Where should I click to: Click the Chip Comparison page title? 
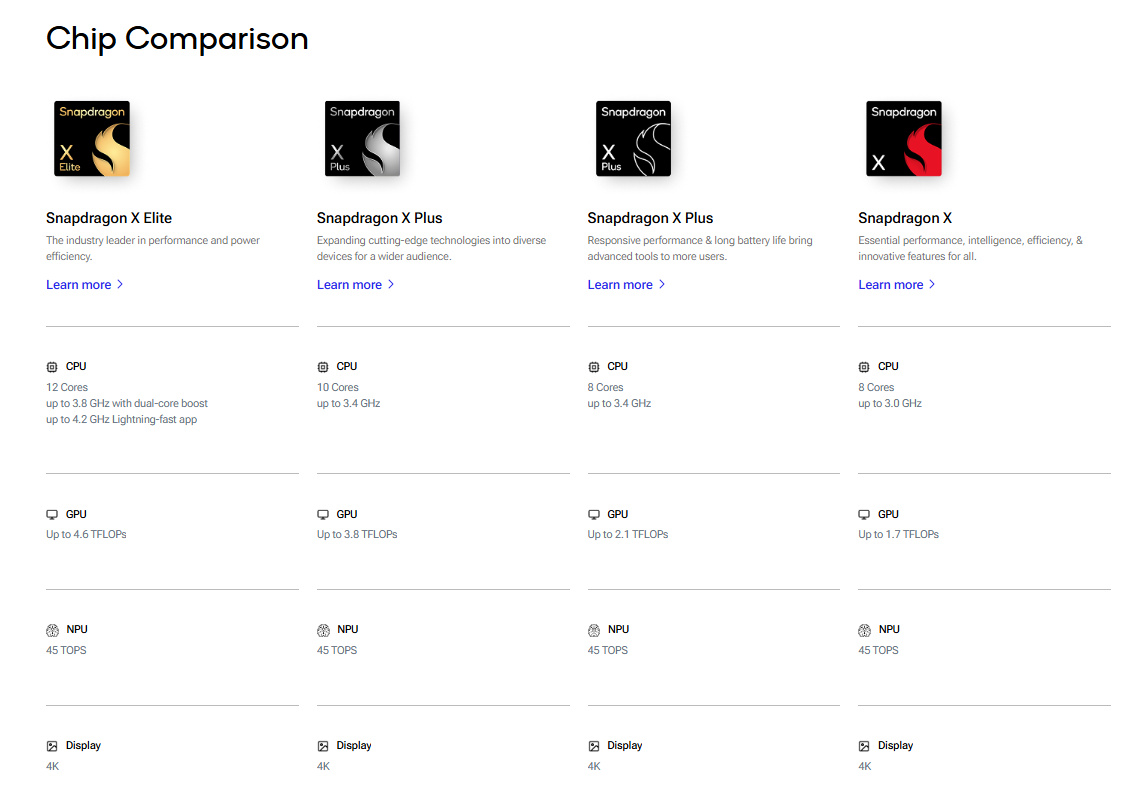(177, 39)
